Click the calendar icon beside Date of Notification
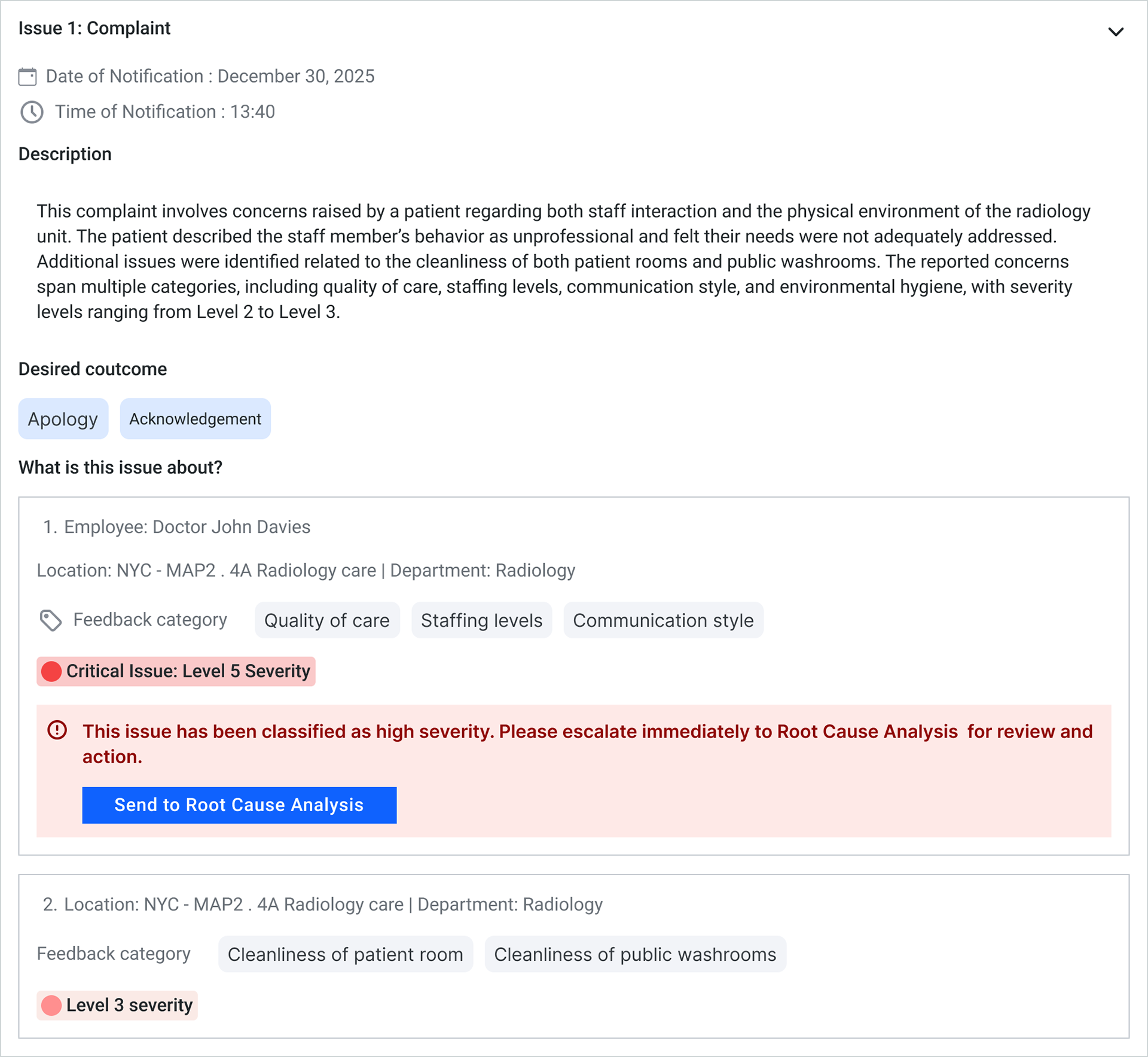The width and height of the screenshot is (1148, 1057). 28,77
